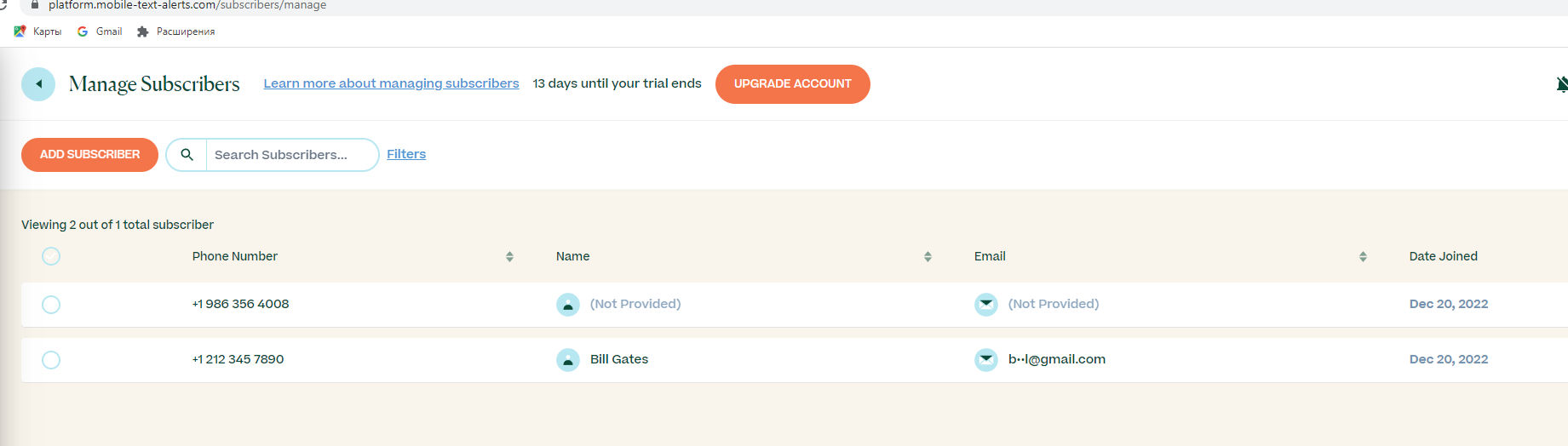This screenshot has height=446, width=1568.
Task: Click the envelope icon beside email (Not Provided)
Action: pos(985,305)
